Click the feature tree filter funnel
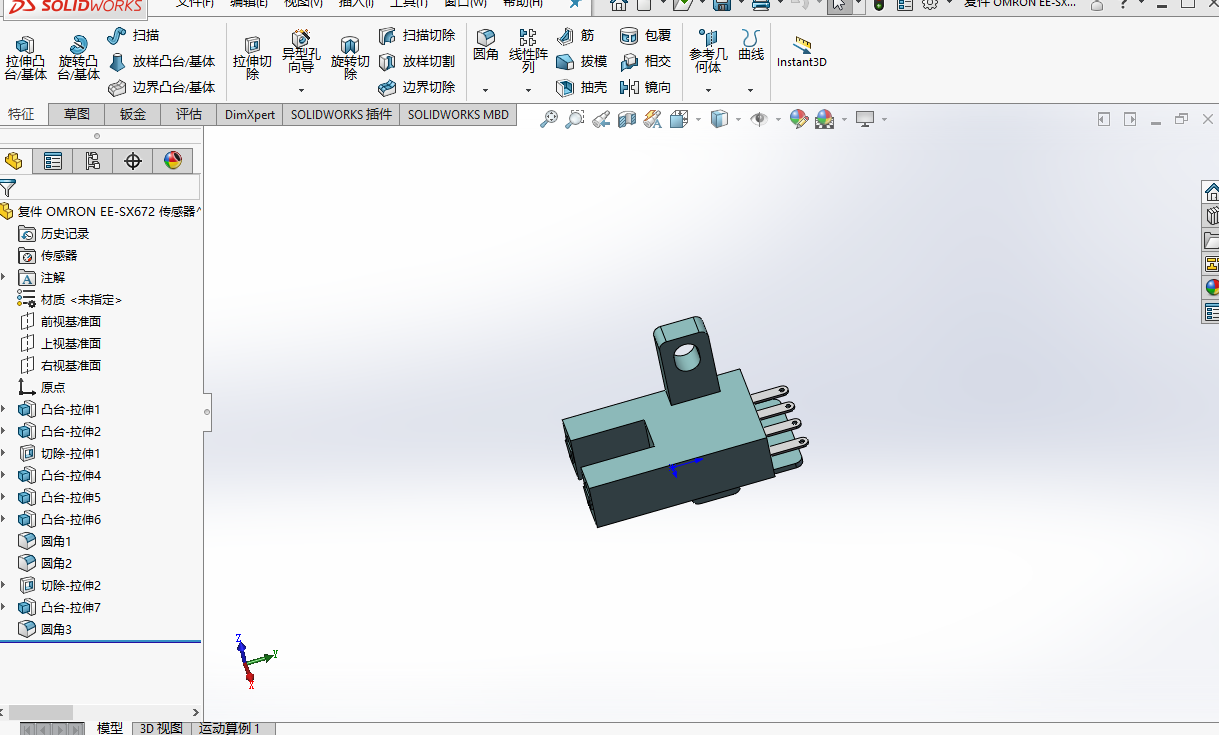 [8, 187]
